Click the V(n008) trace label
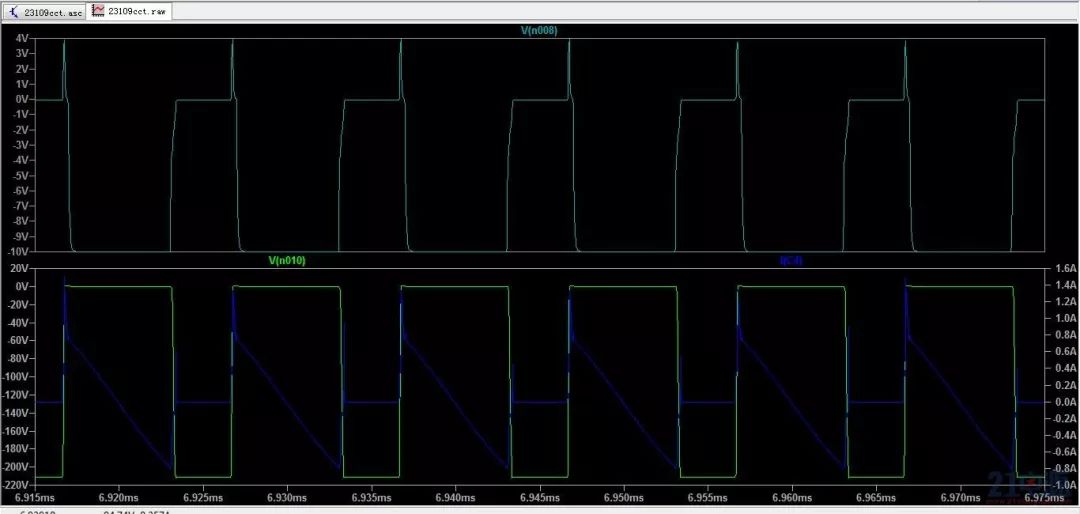 pos(539,30)
